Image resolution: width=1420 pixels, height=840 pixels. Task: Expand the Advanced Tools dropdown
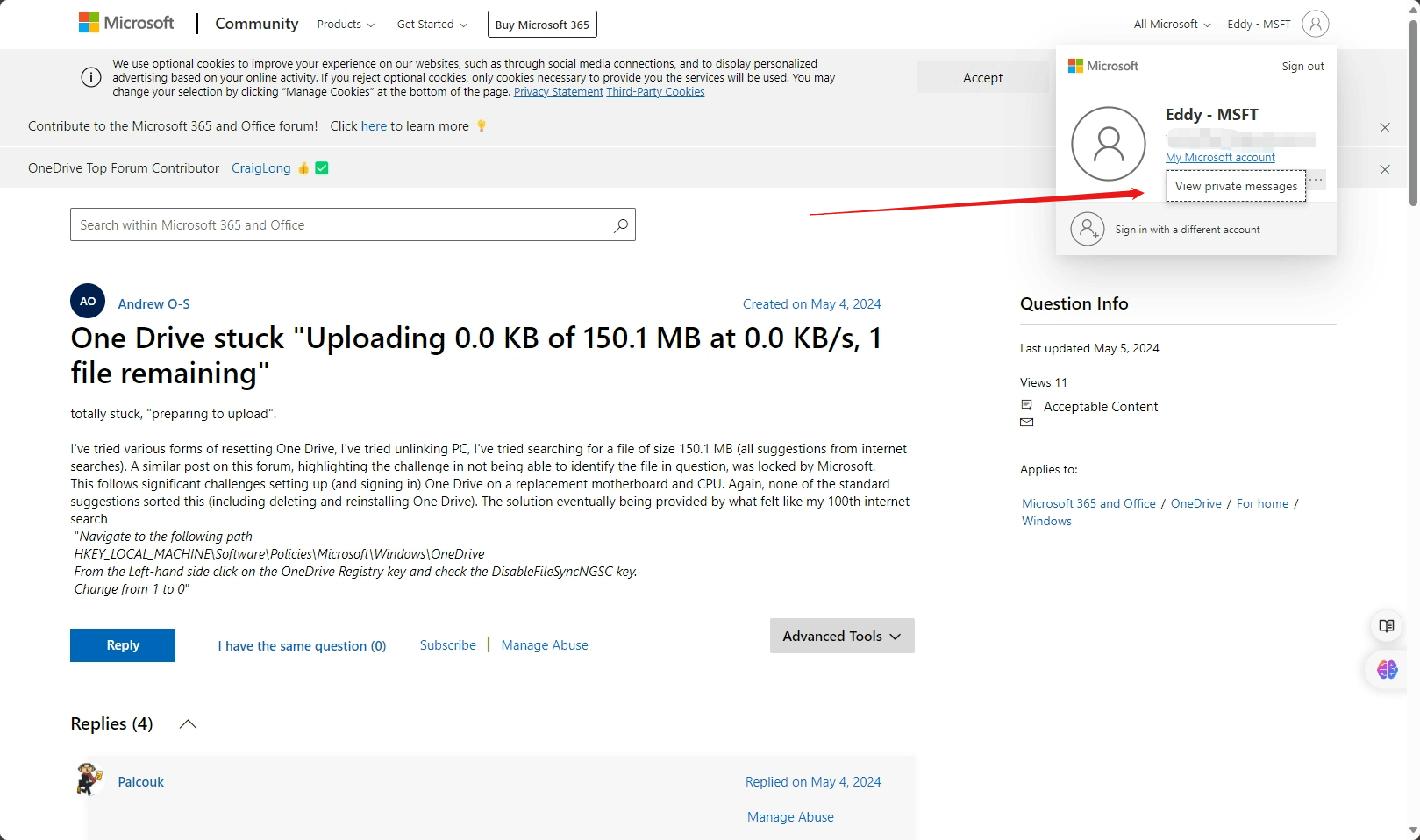point(842,636)
